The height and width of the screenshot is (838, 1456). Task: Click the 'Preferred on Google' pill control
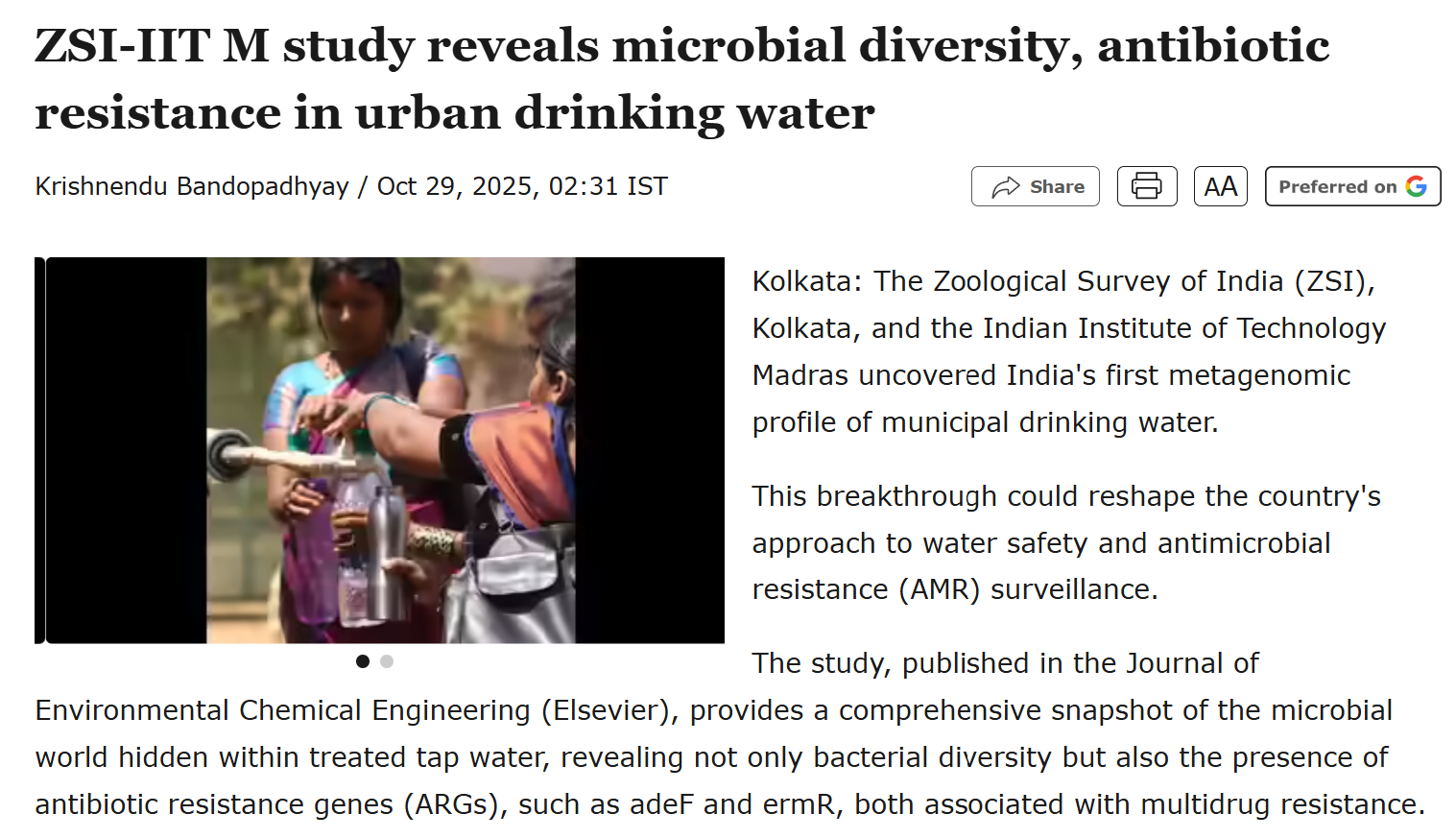1352,186
